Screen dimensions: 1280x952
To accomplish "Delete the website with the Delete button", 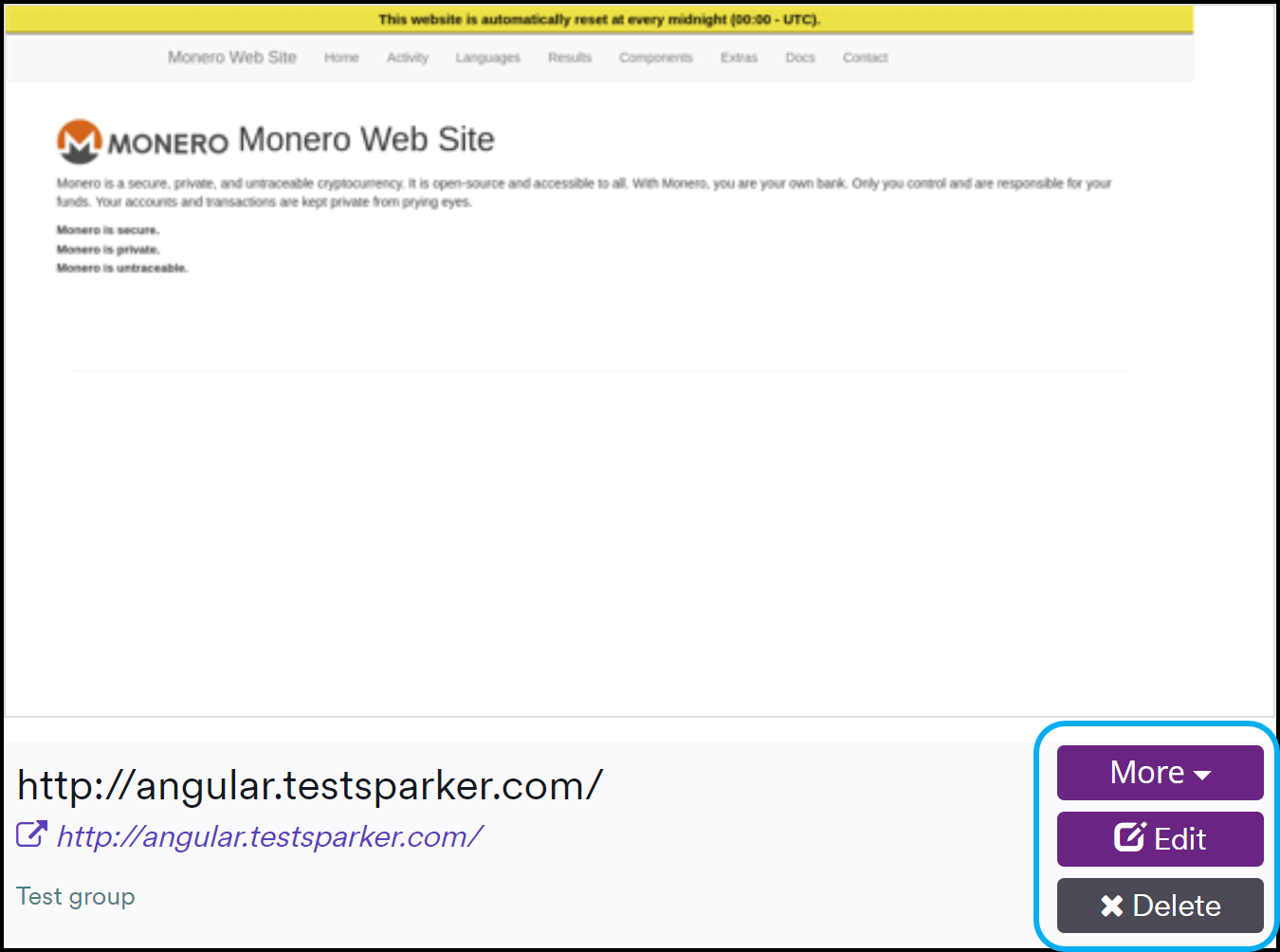I will (1160, 906).
